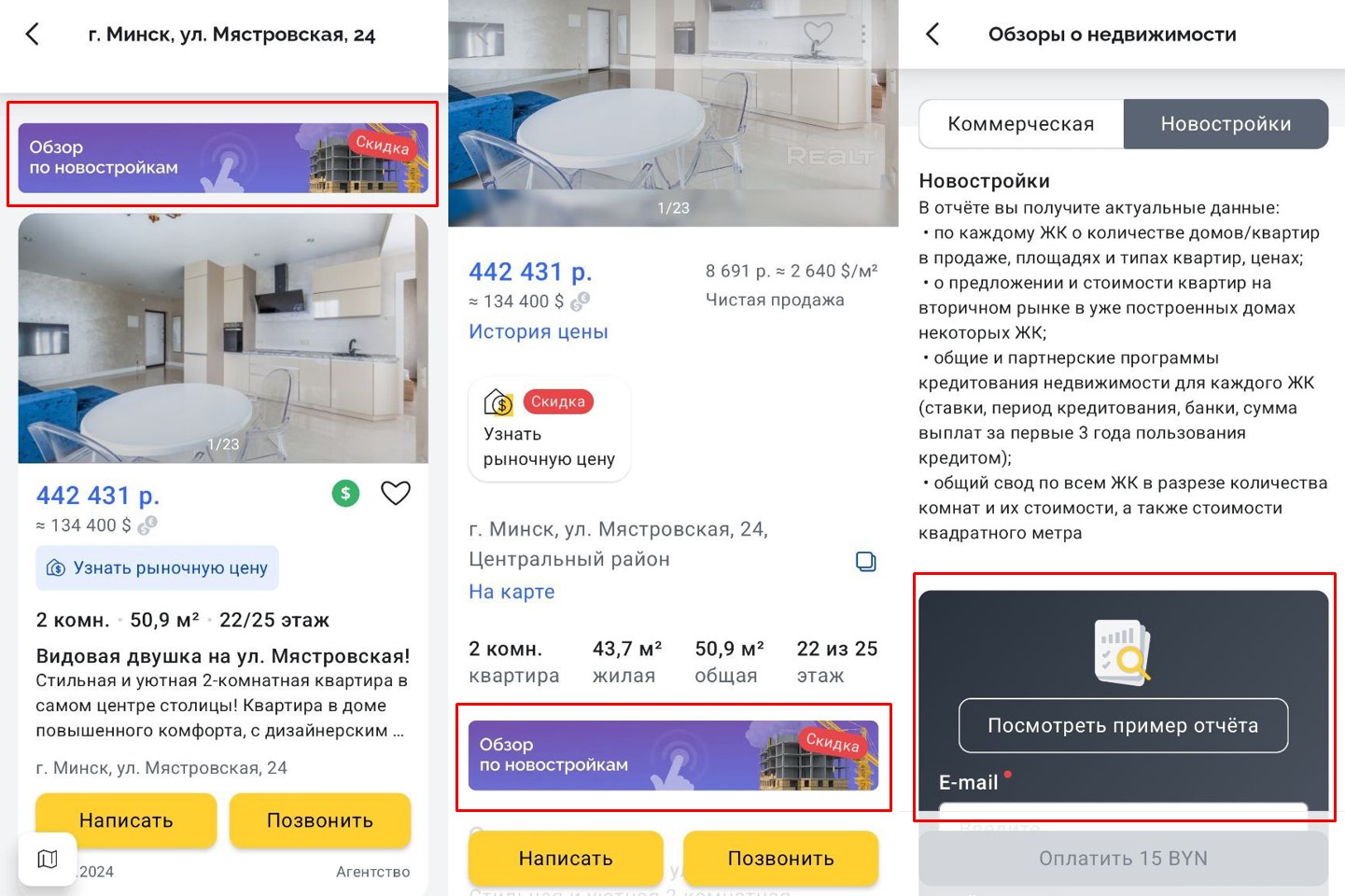Open История цены link
The image size is (1345, 896).
(x=539, y=331)
